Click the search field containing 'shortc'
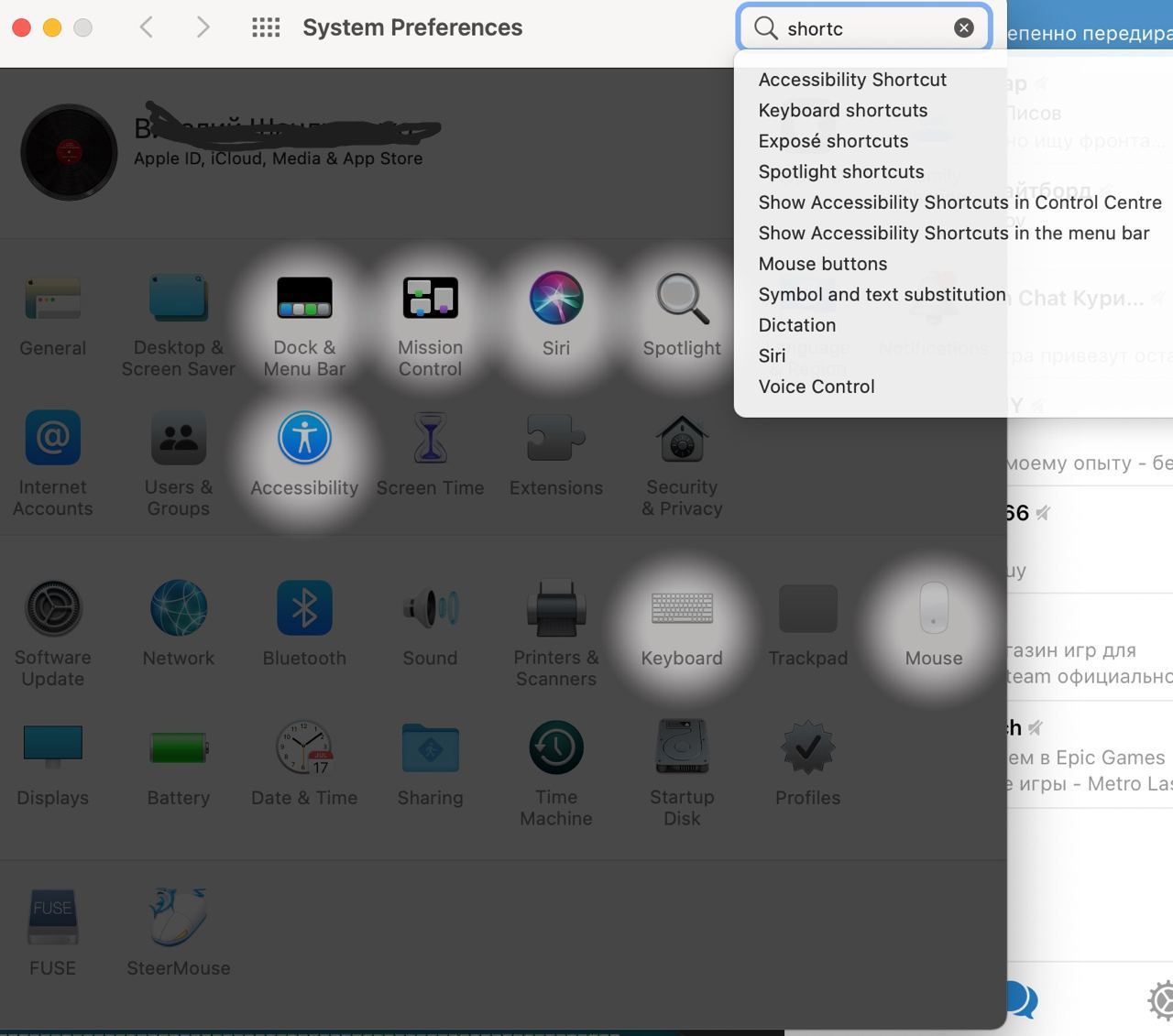 coord(864,27)
